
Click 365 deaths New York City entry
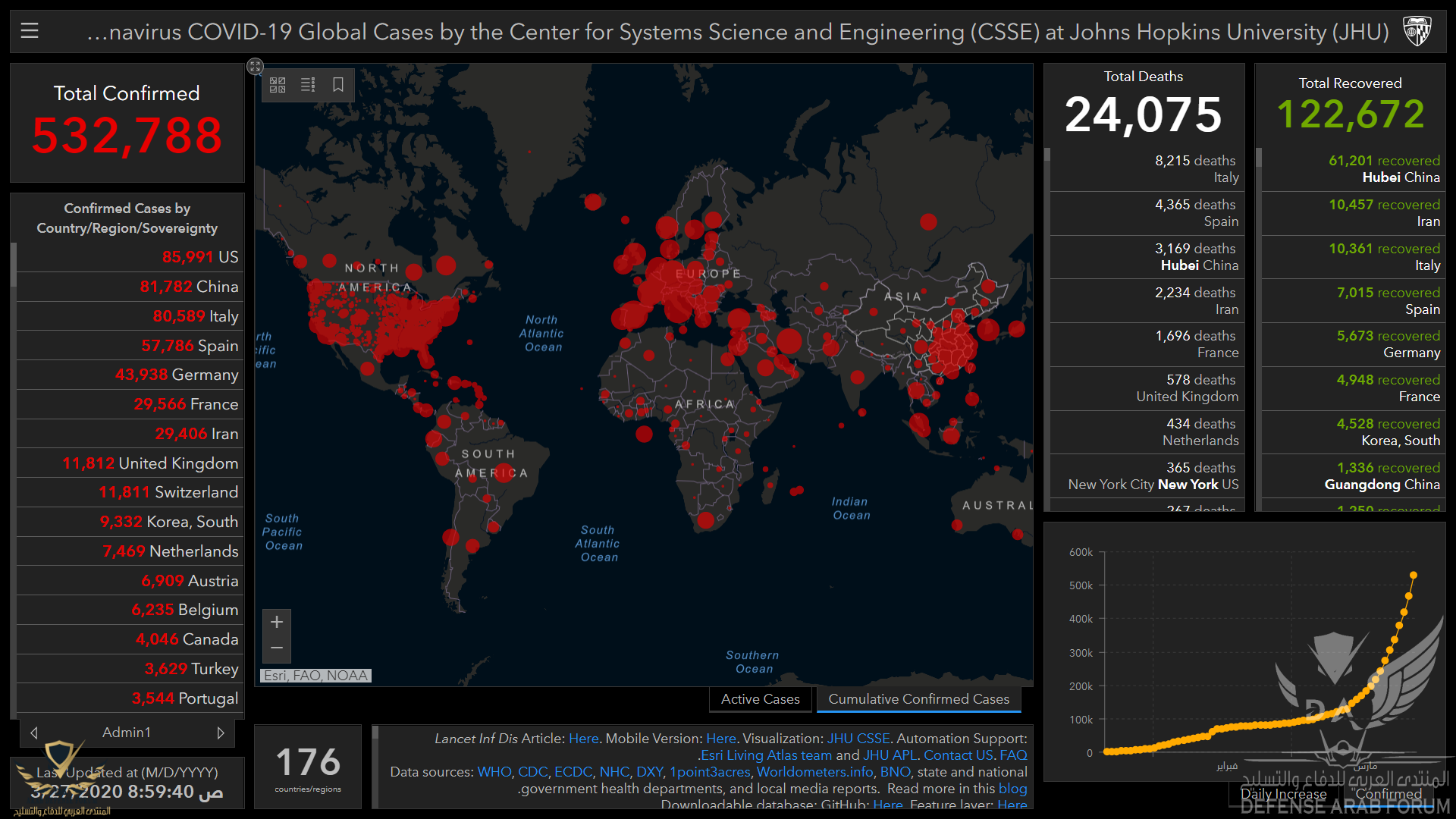click(1146, 476)
